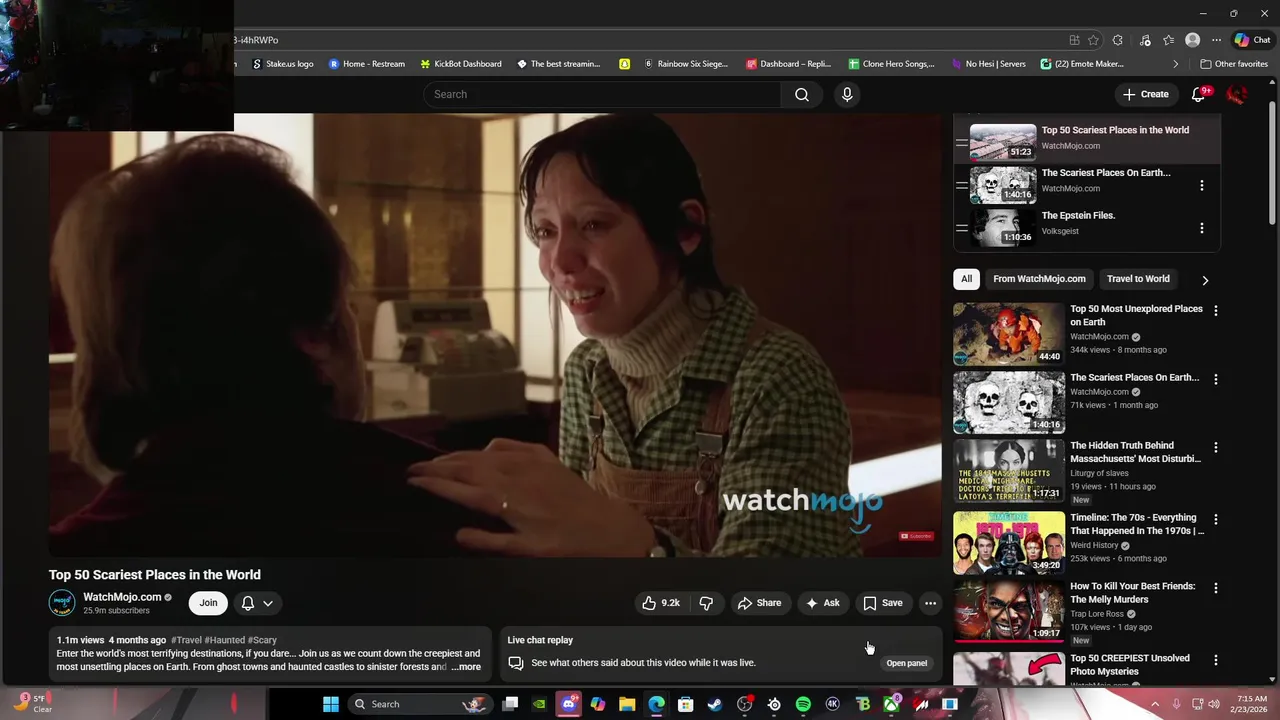Dislike the video with thumbs-down icon
Image resolution: width=1280 pixels, height=720 pixels.
pyautogui.click(x=706, y=603)
